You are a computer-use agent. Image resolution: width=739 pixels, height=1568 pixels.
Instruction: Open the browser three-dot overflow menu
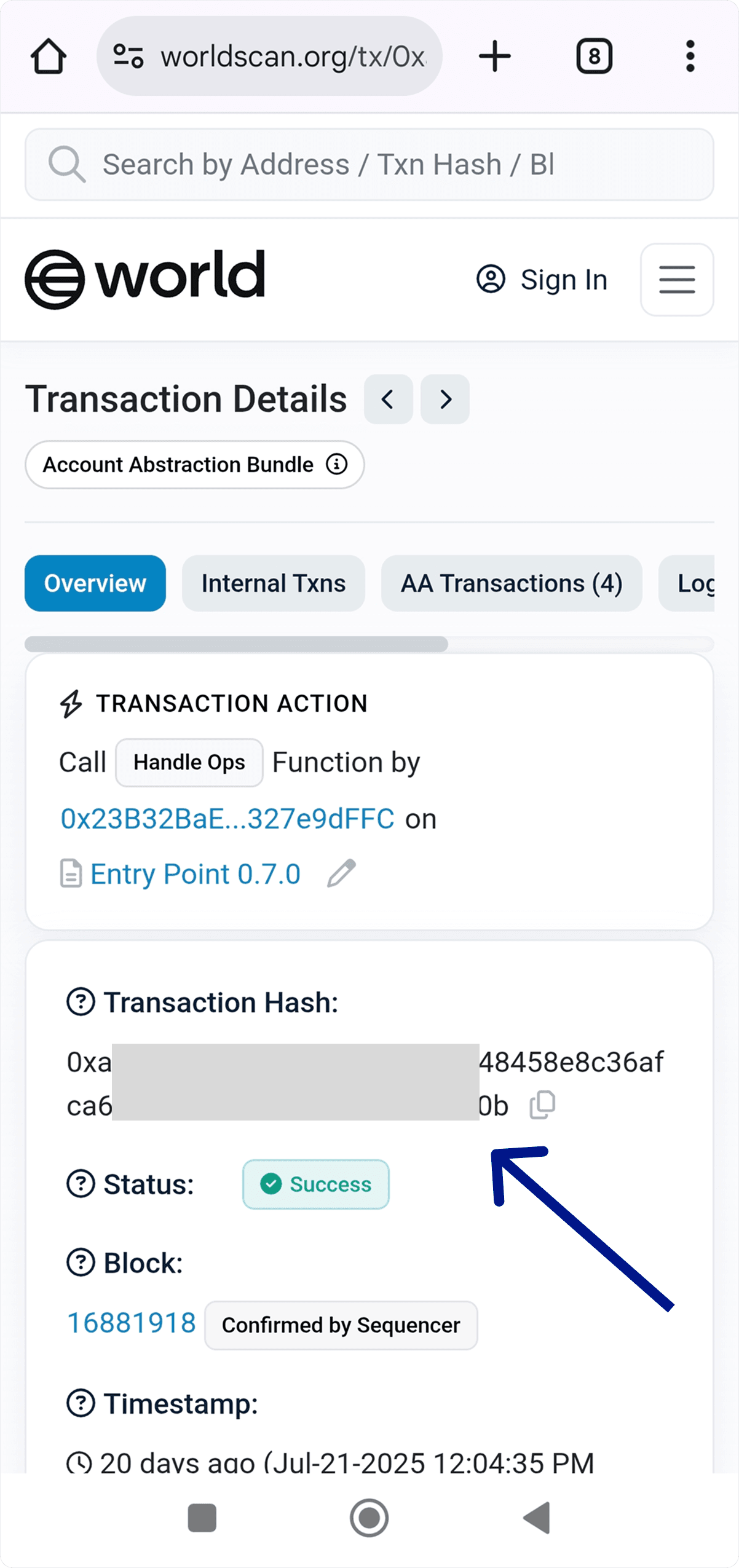point(689,55)
